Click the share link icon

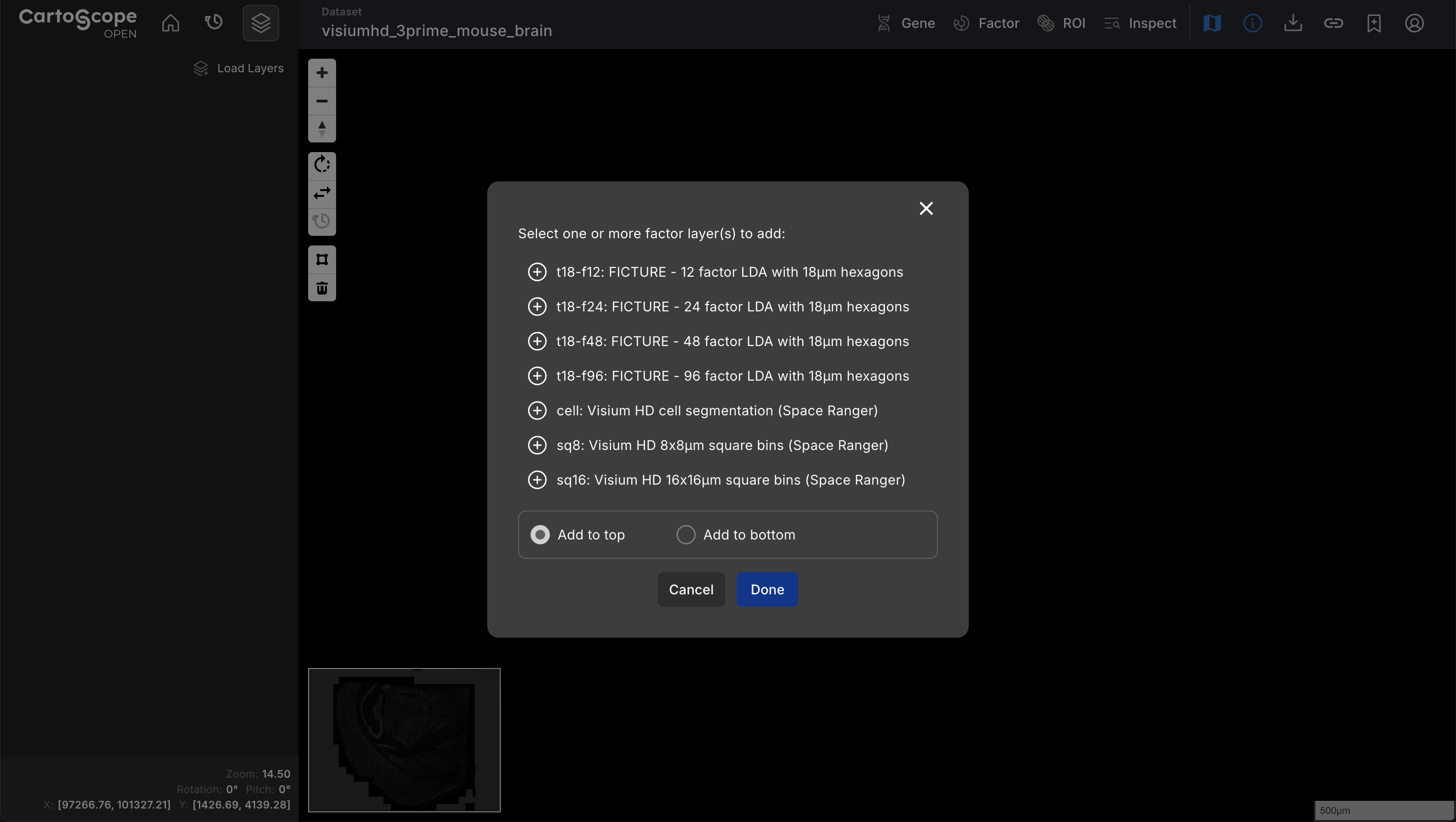(1333, 23)
